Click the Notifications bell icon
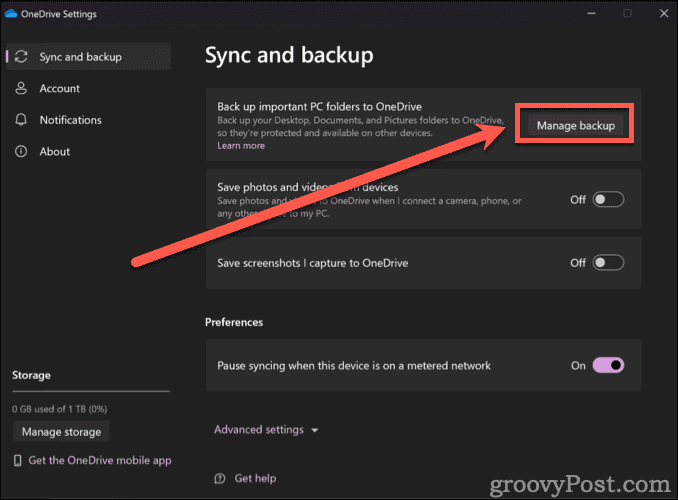The height and width of the screenshot is (500, 678). [21, 120]
